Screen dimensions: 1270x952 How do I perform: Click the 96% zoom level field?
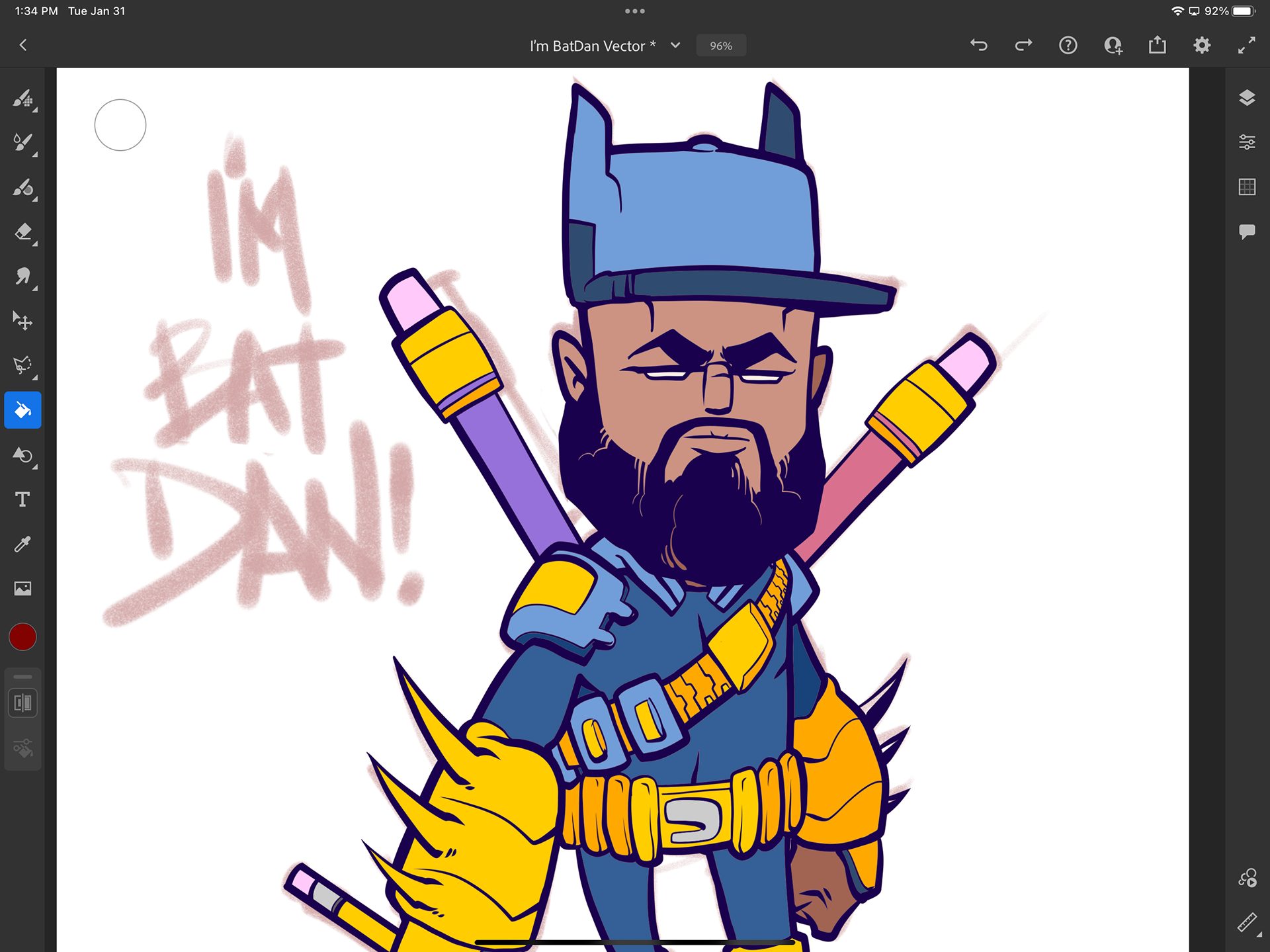point(721,46)
